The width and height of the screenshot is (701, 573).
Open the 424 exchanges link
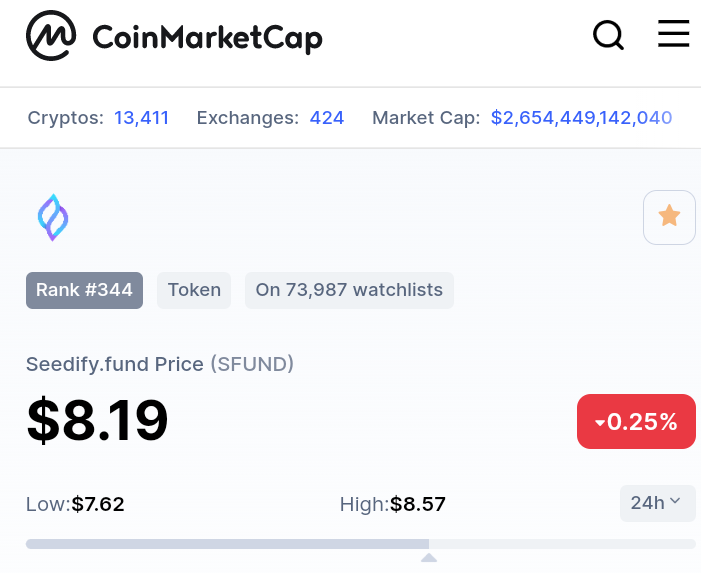327,118
